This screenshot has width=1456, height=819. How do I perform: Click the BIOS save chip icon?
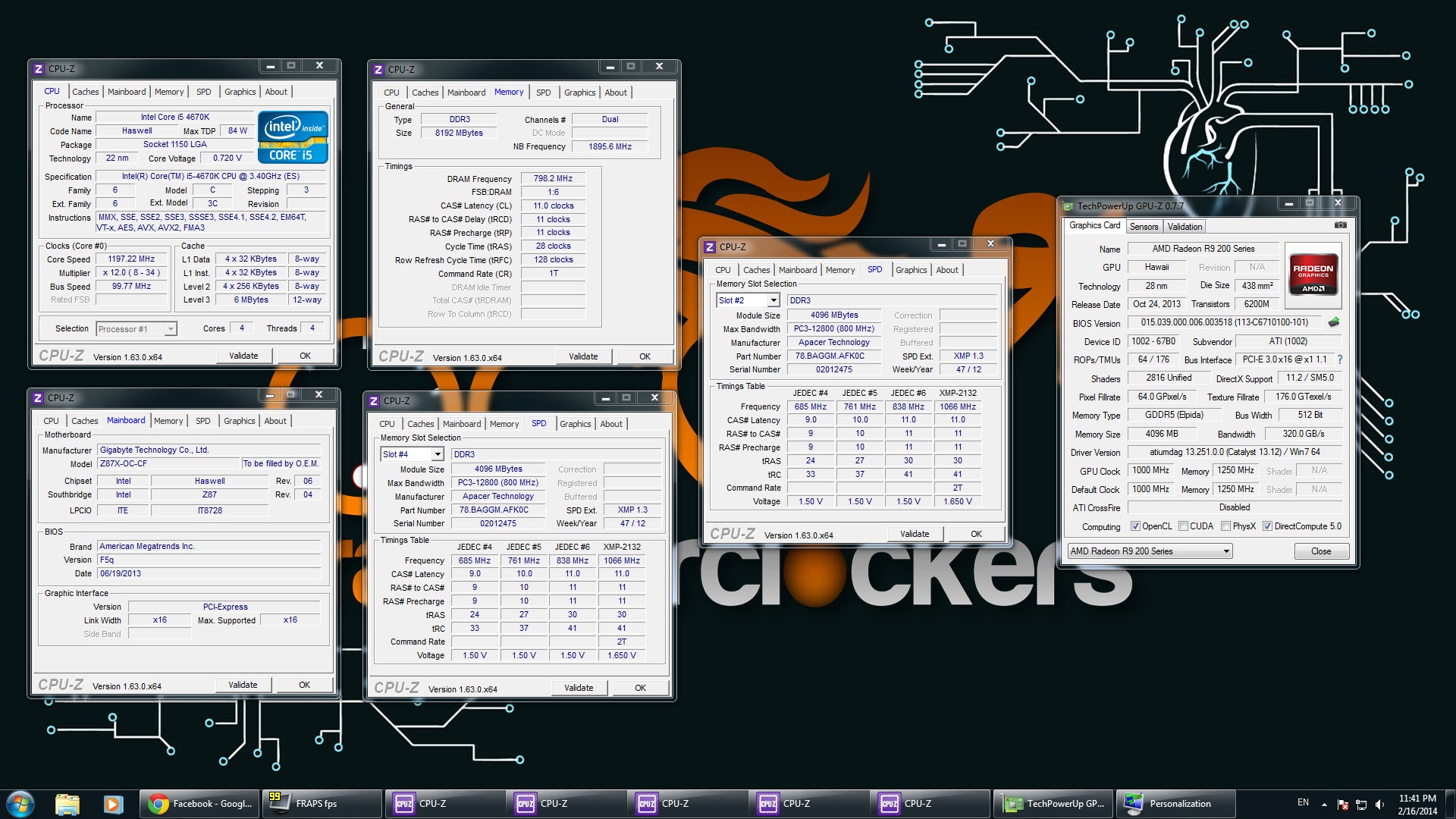tap(1334, 322)
